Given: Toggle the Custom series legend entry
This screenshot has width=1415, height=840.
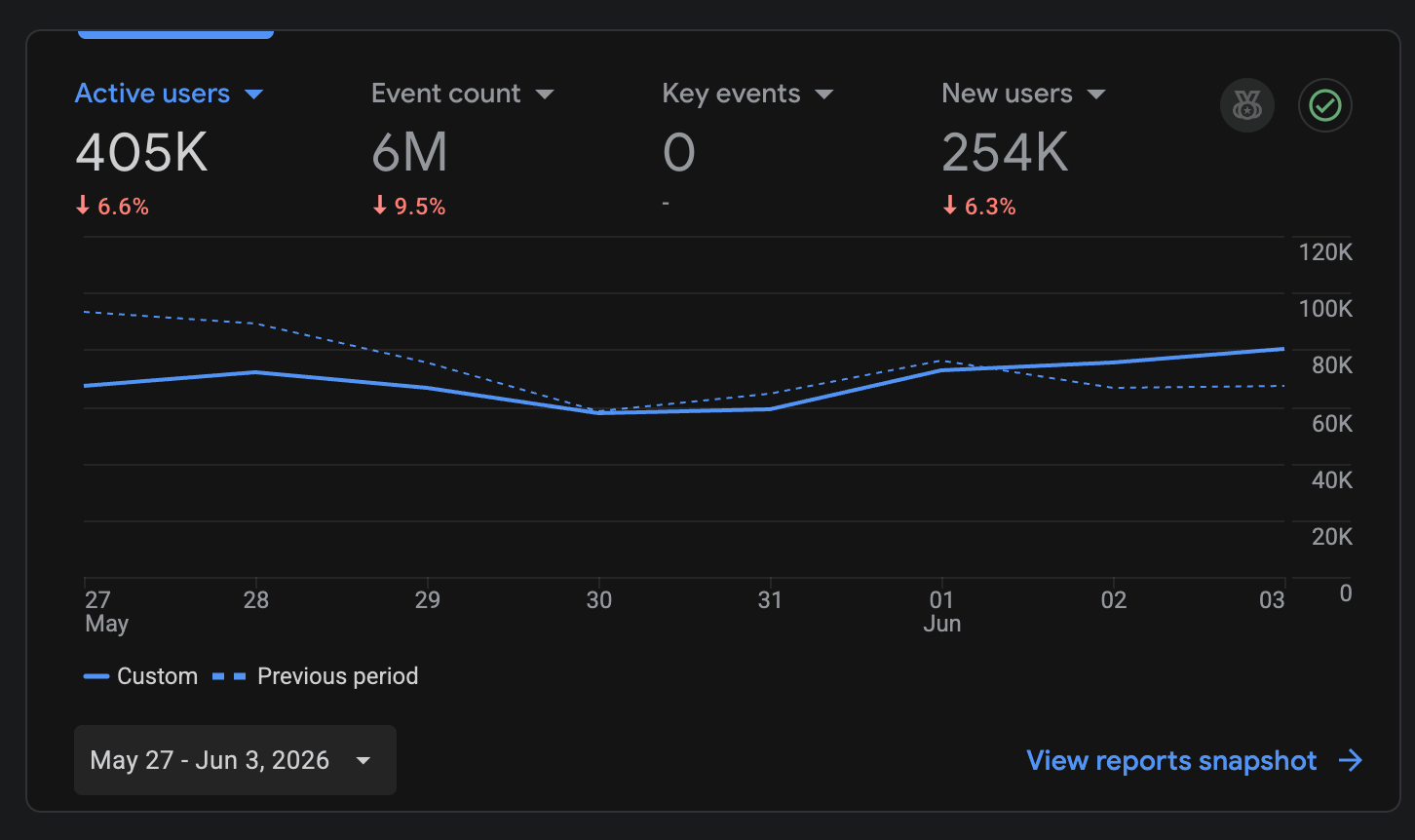Looking at the screenshot, I should pos(140,676).
